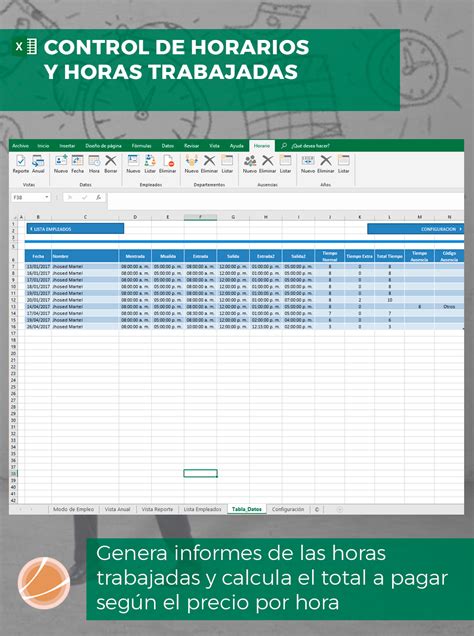
Task: Click the ¿Qué desea hacer? search field
Action: coord(310,146)
